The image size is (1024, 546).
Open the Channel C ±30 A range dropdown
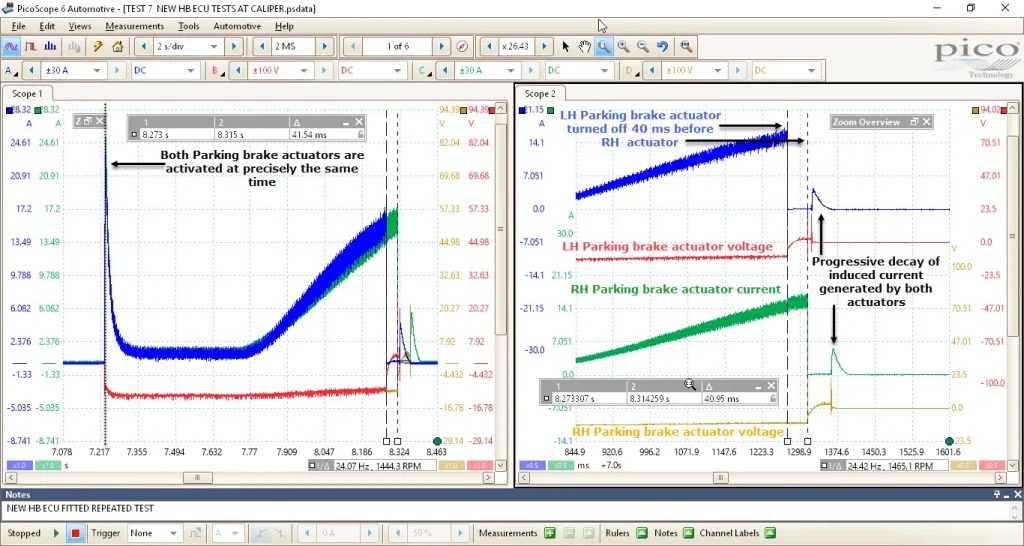(511, 70)
